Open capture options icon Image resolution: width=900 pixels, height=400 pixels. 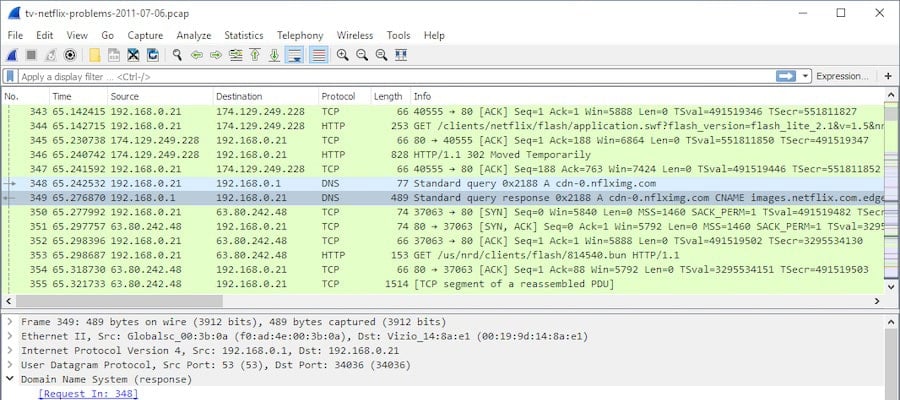[x=70, y=55]
